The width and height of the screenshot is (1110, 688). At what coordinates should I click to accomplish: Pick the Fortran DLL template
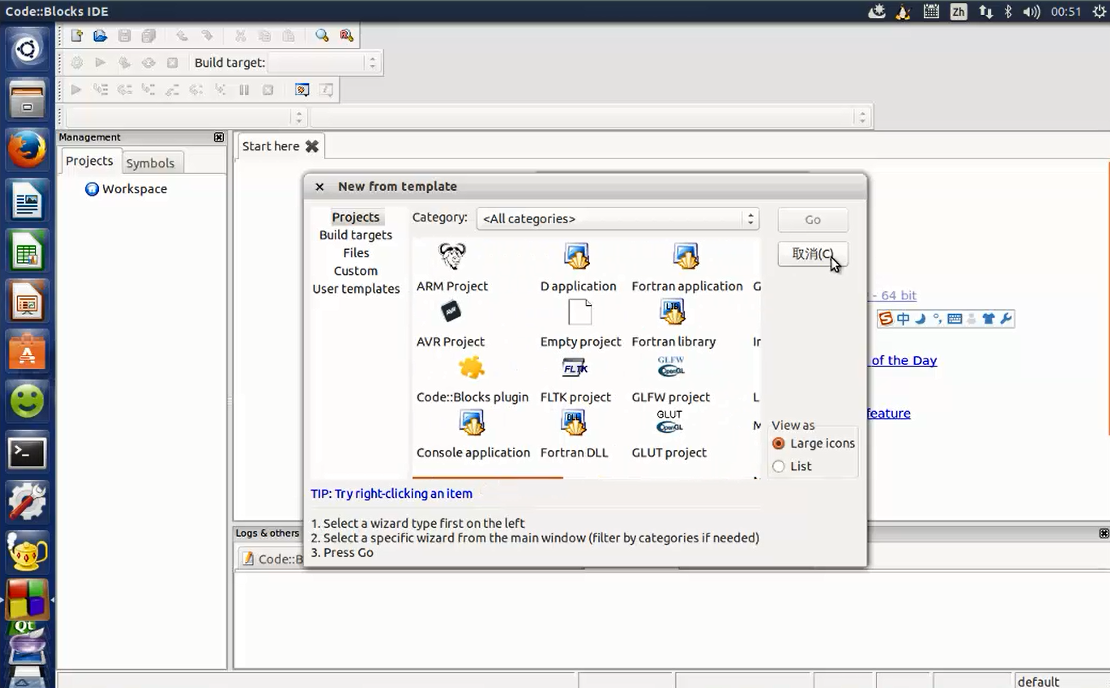coord(574,435)
